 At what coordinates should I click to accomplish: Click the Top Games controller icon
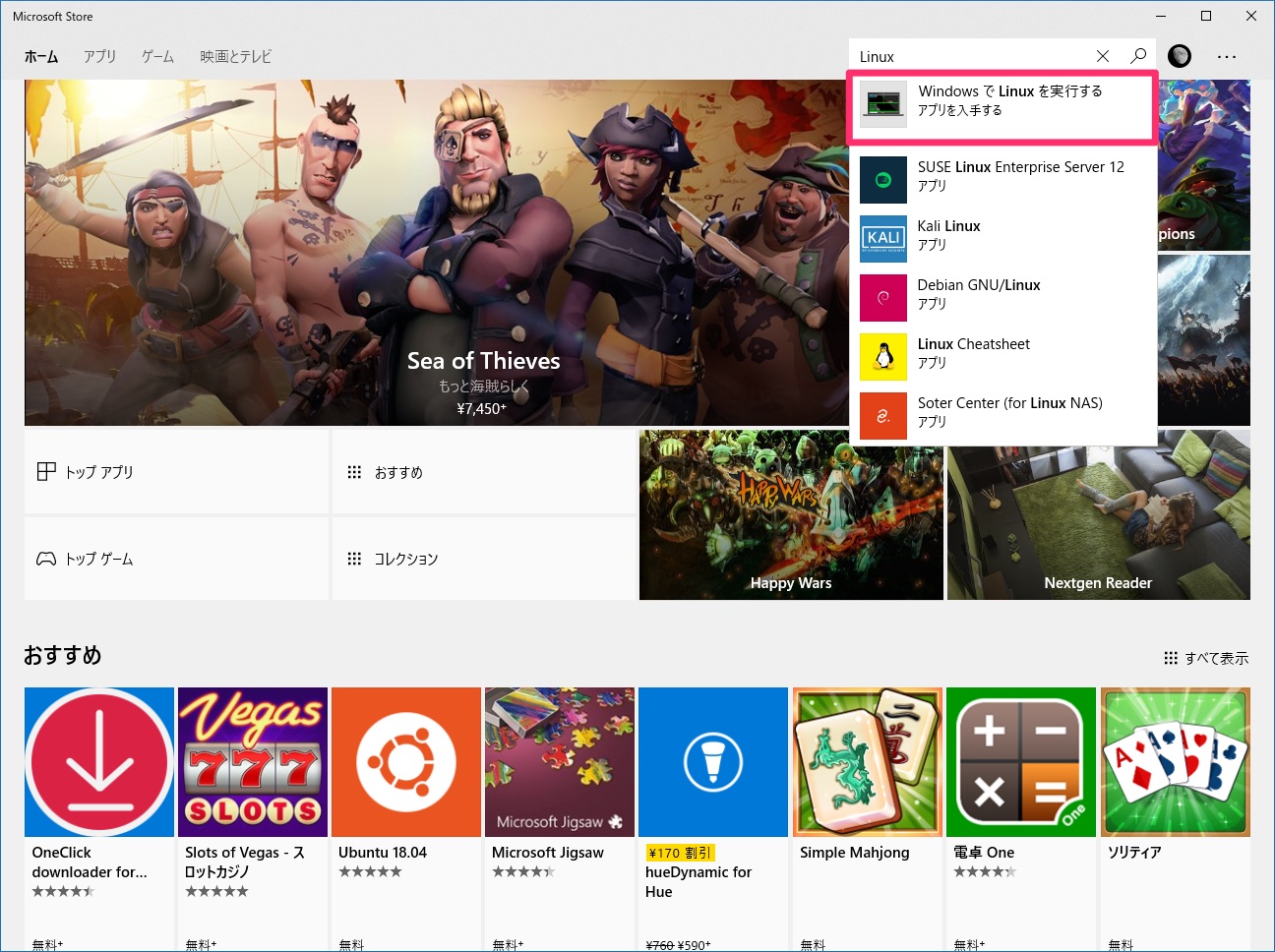[x=46, y=559]
